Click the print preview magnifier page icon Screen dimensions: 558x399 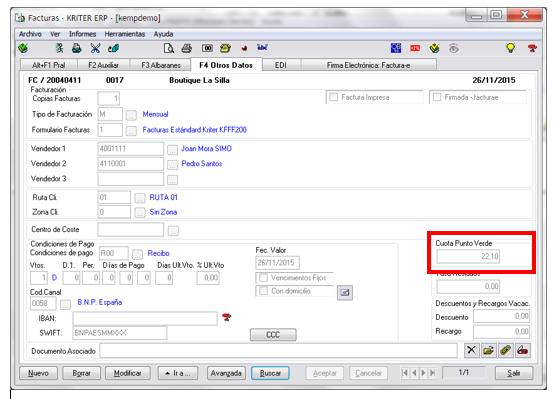point(169,48)
